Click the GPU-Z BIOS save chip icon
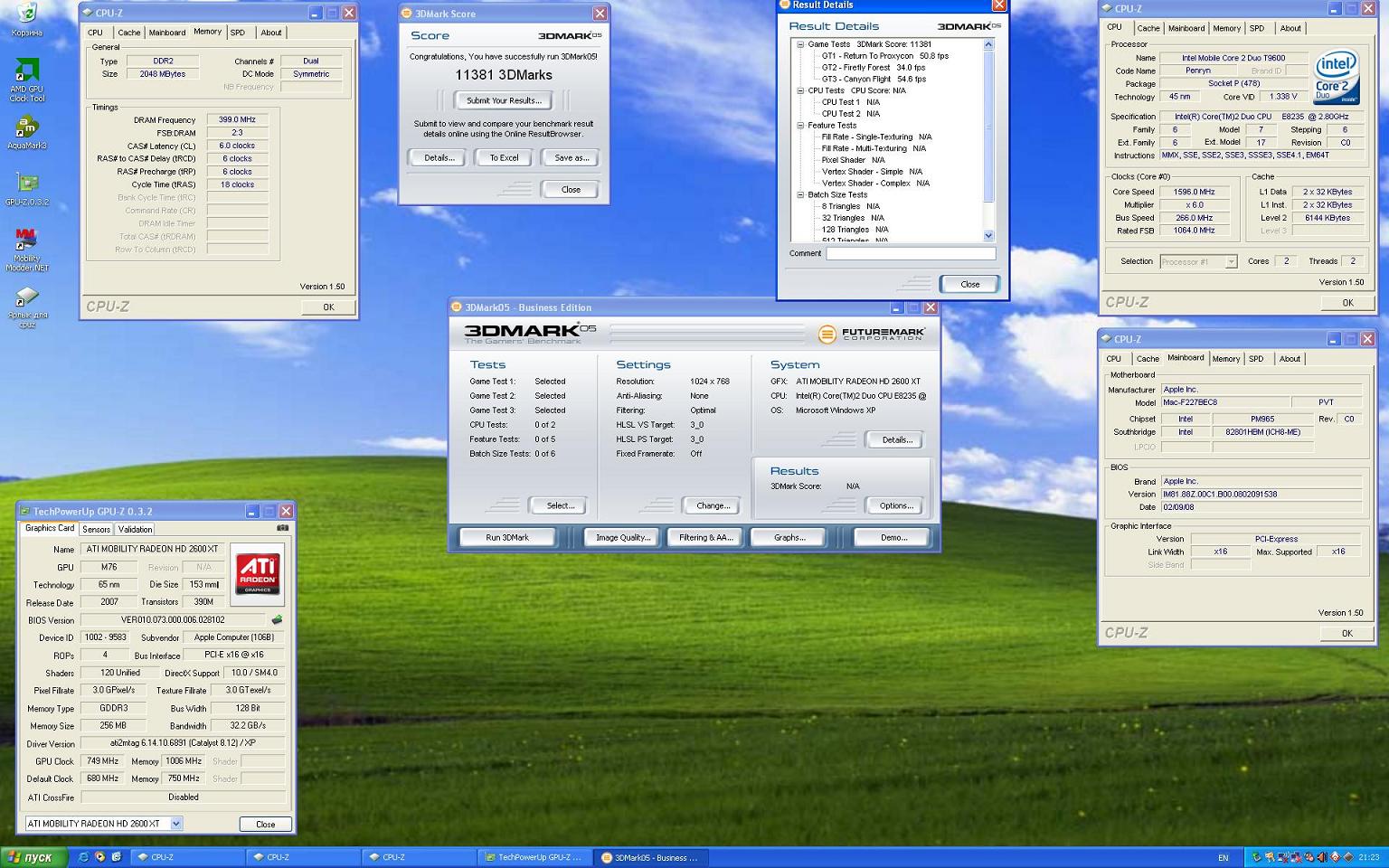Image resolution: width=1389 pixels, height=868 pixels. [x=277, y=620]
